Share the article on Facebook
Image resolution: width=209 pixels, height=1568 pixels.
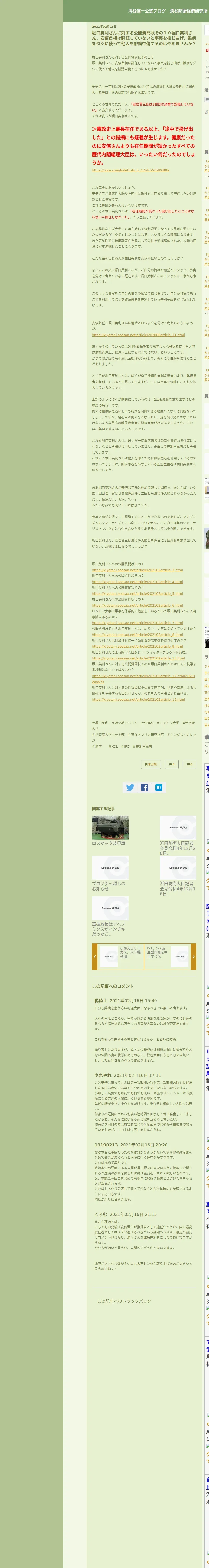tap(144, 787)
